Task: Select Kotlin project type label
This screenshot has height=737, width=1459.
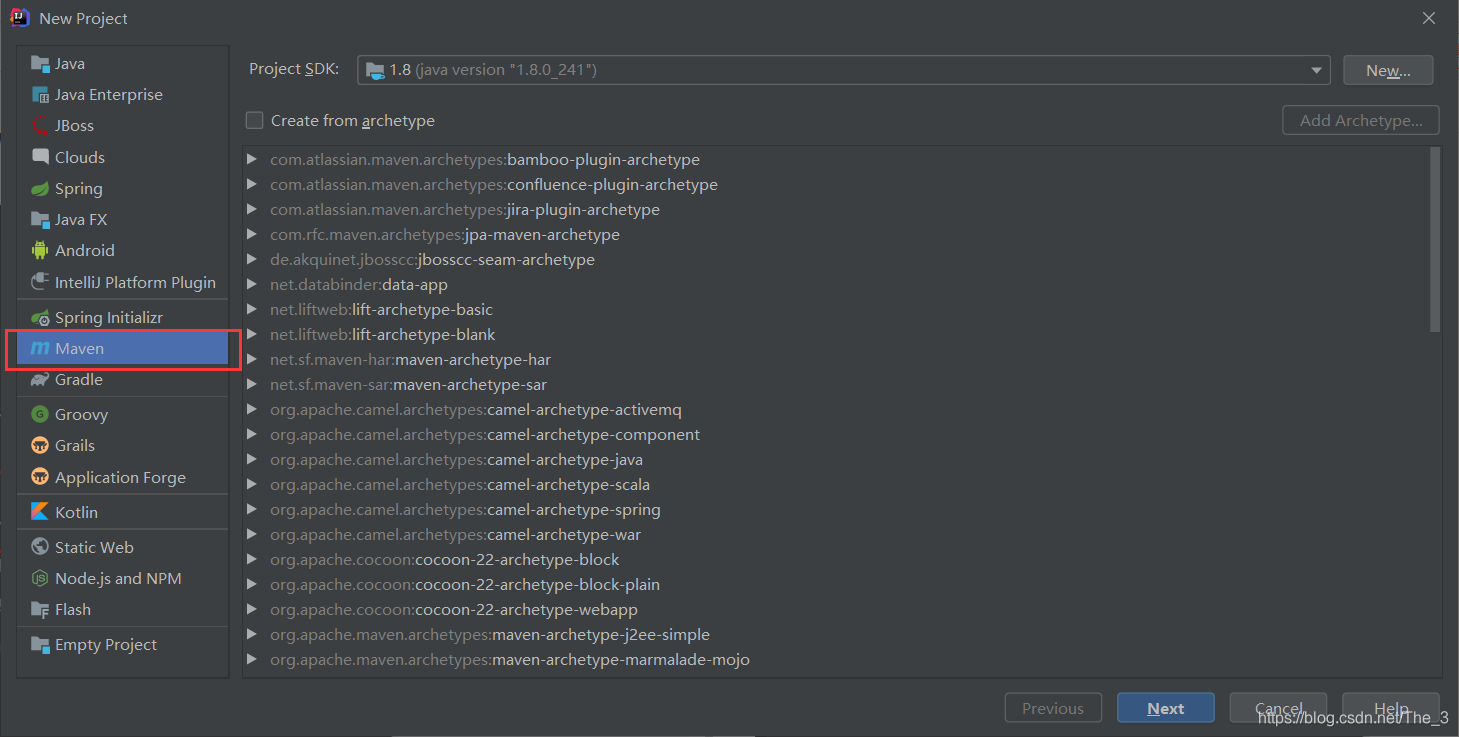Action: (77, 512)
